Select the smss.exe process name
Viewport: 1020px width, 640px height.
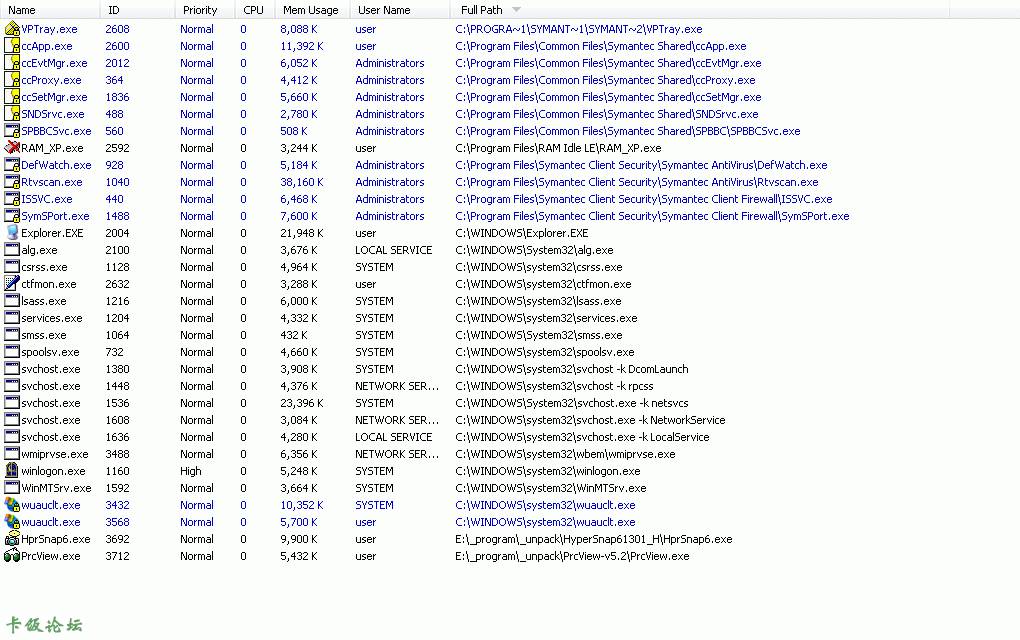(x=44, y=335)
